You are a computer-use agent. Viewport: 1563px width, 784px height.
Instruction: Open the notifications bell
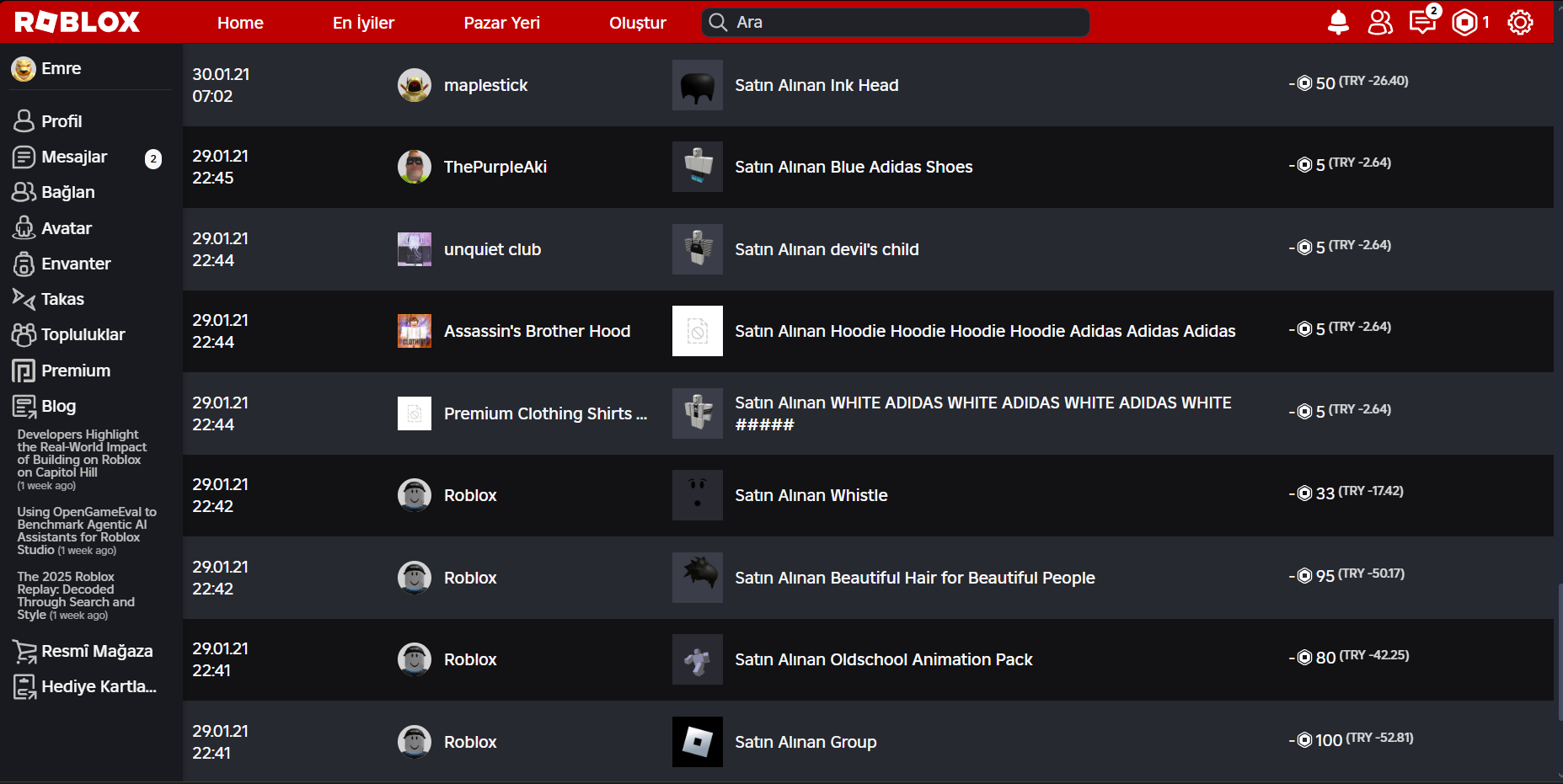point(1338,23)
